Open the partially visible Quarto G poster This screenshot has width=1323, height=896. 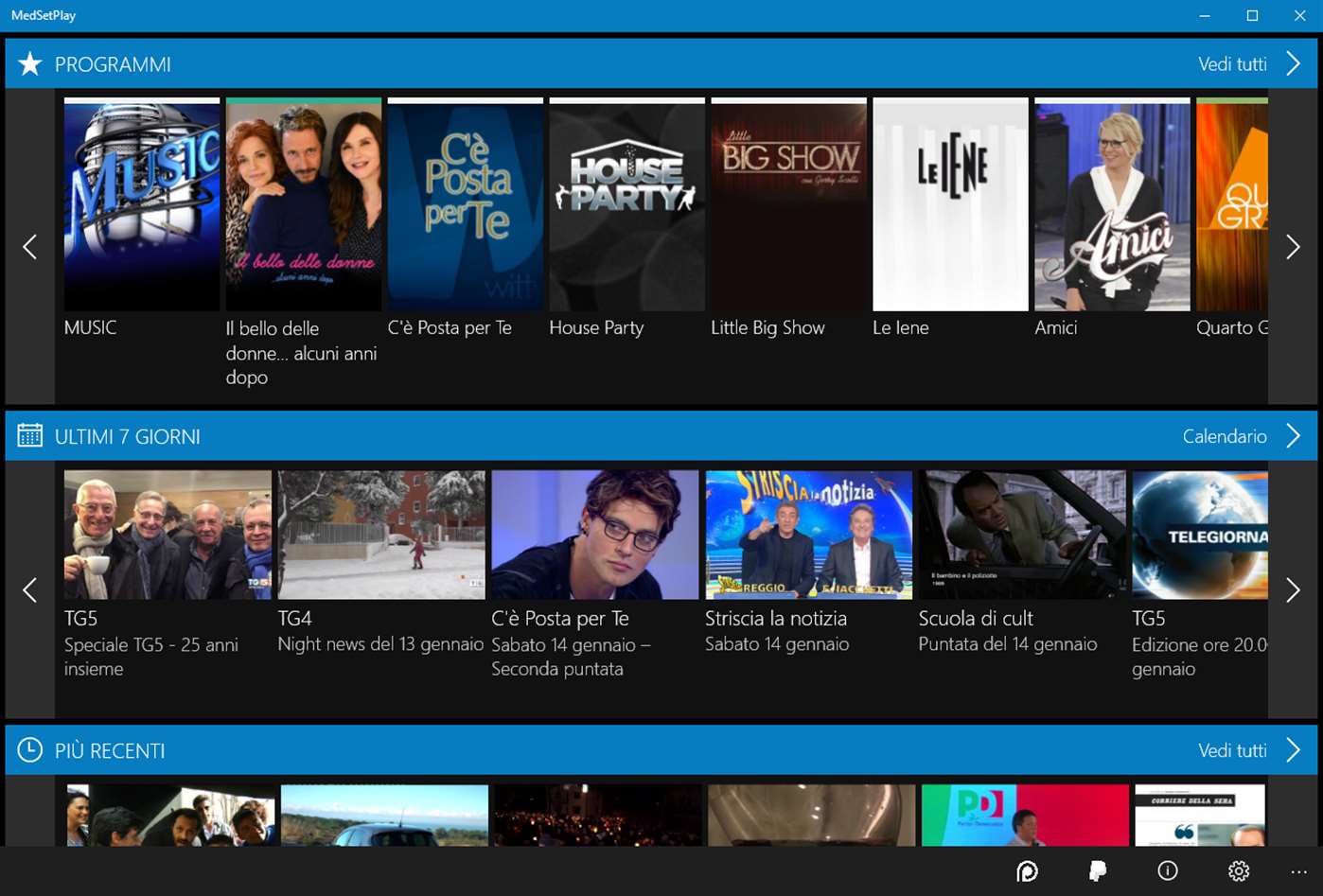[x=1232, y=204]
